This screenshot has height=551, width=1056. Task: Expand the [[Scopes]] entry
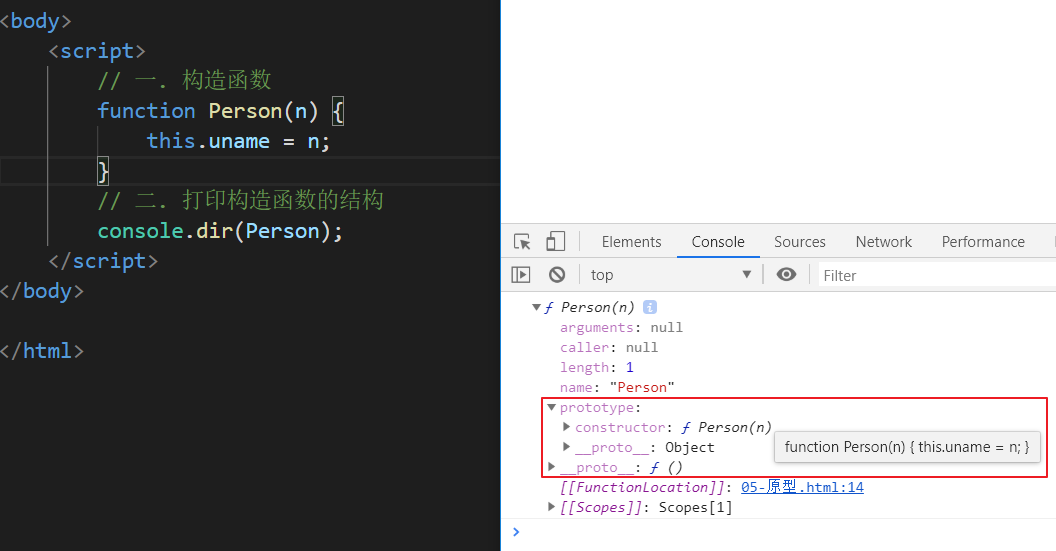click(x=552, y=507)
